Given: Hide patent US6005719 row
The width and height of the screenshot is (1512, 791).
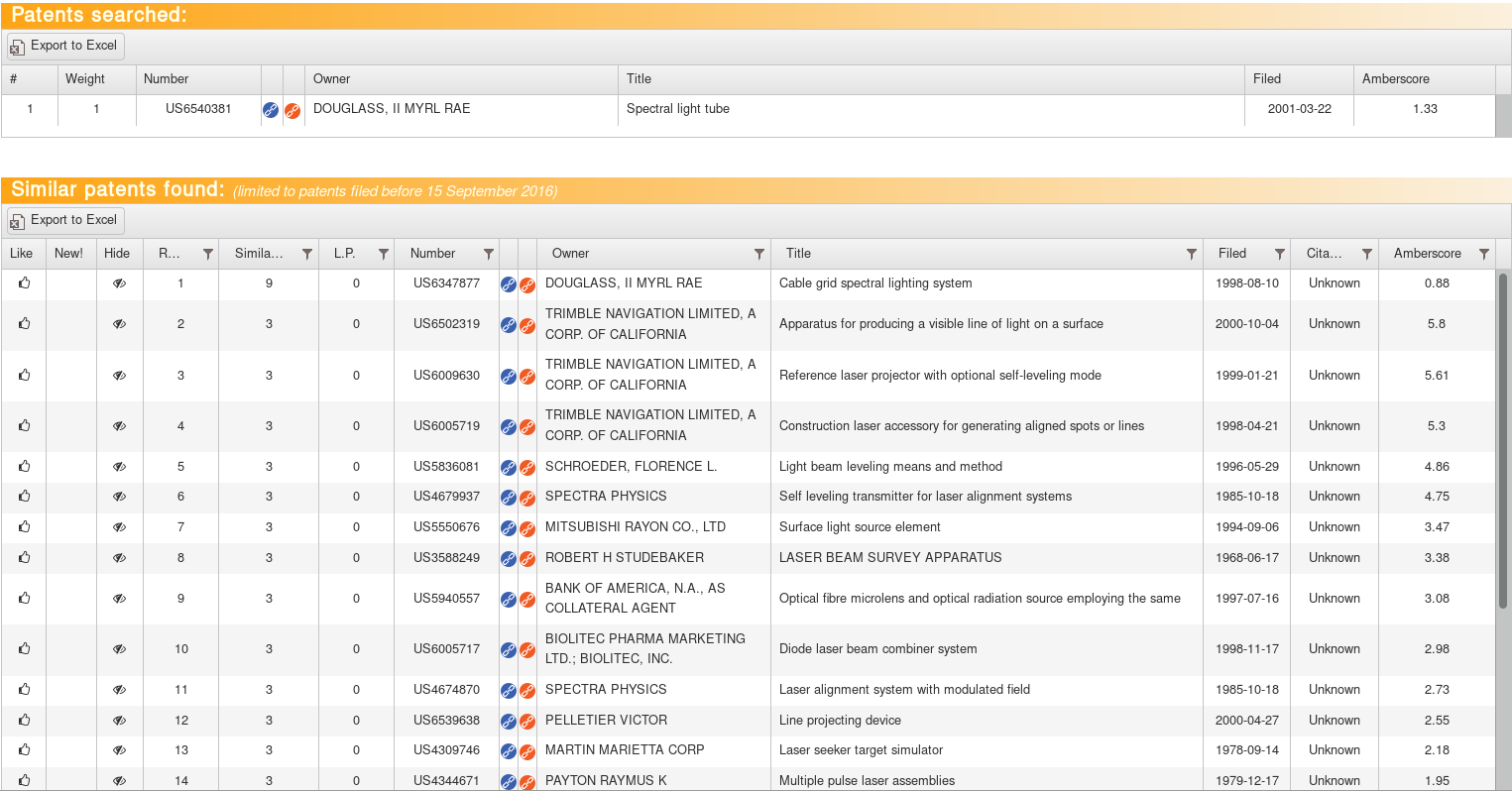Looking at the screenshot, I should point(119,426).
